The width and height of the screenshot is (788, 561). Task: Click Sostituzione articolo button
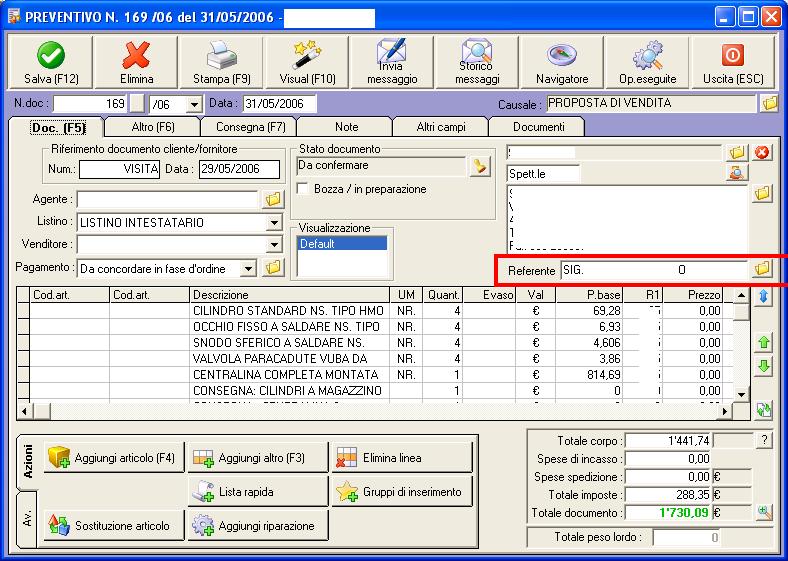point(114,526)
